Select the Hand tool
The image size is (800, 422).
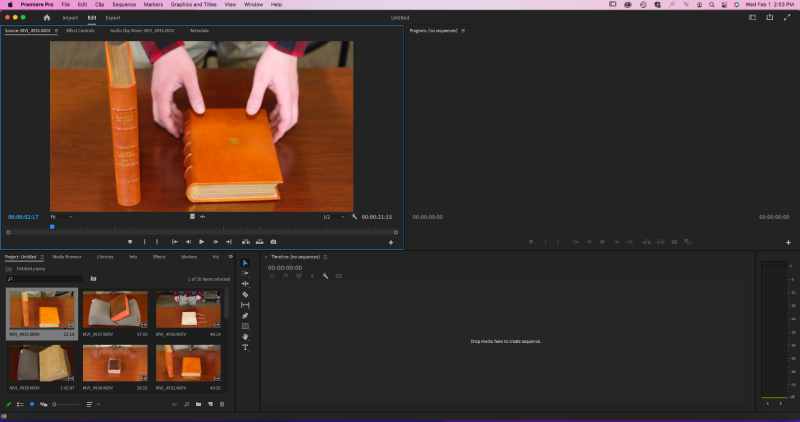click(245, 337)
